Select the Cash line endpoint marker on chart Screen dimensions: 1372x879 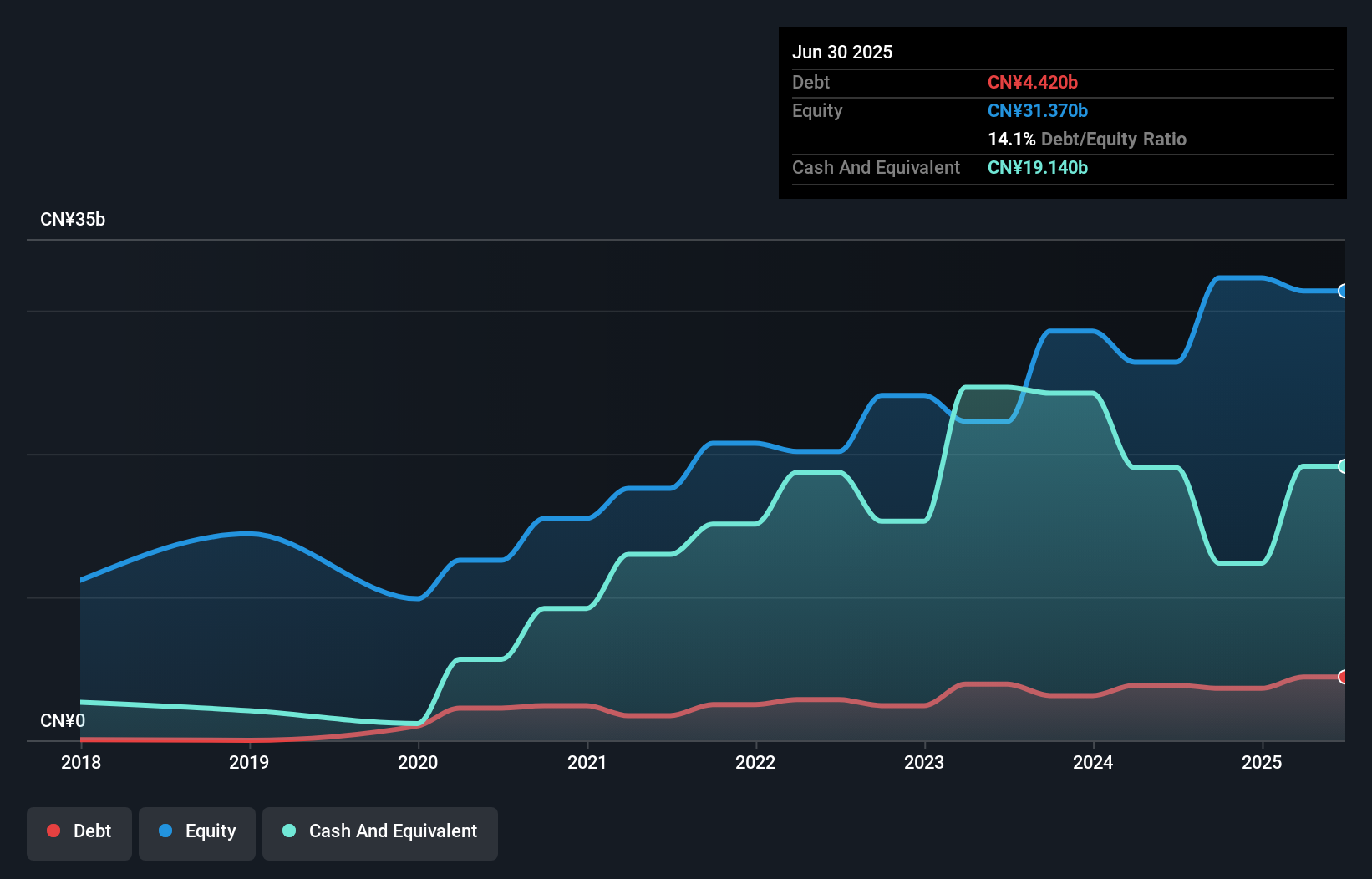pos(1342,465)
